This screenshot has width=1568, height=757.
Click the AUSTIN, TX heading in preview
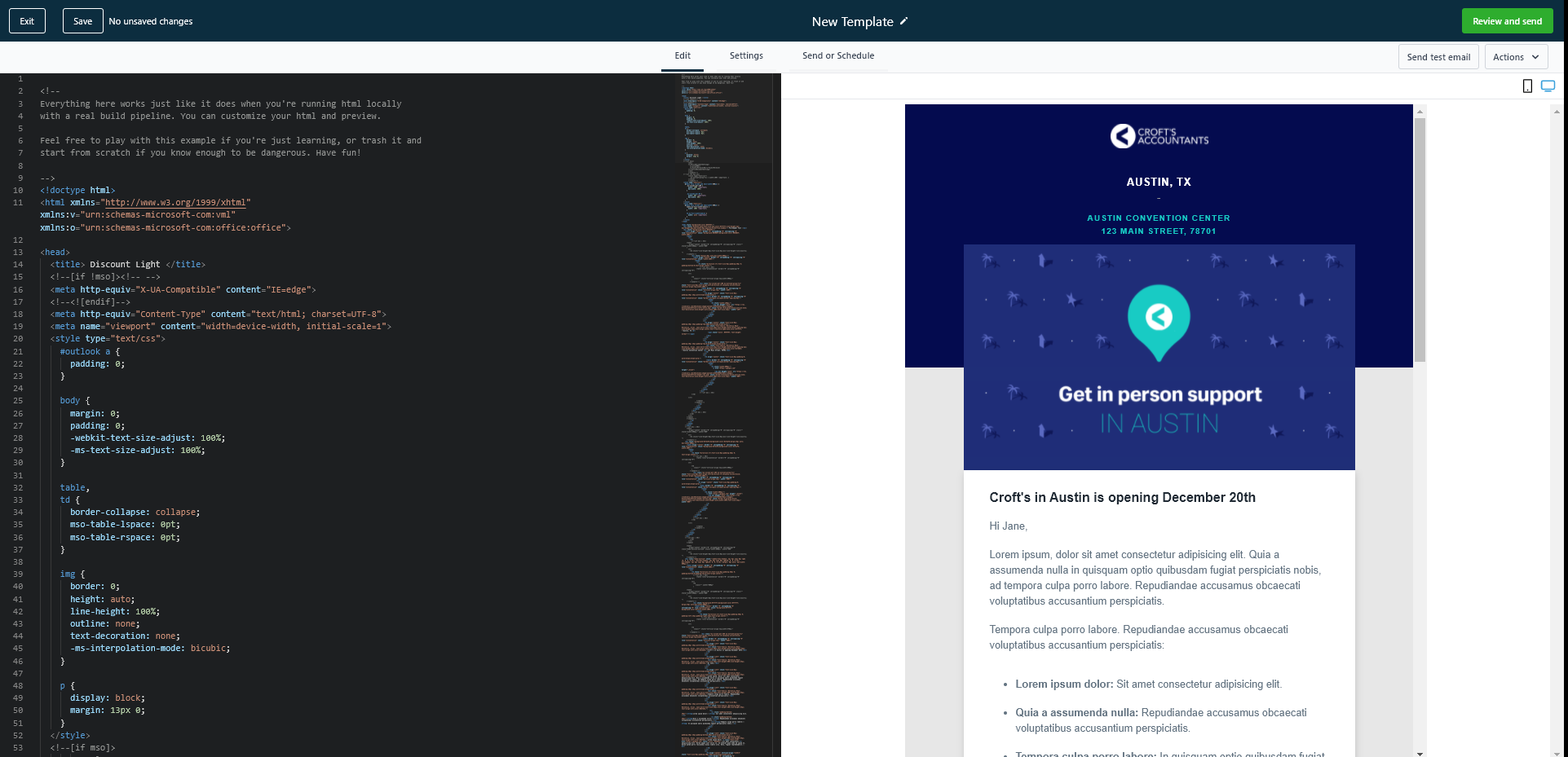(1159, 182)
